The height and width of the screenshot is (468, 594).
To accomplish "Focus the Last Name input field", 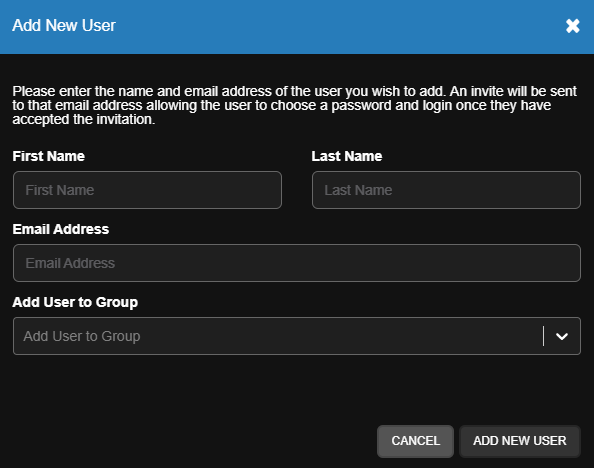I will coord(446,190).
